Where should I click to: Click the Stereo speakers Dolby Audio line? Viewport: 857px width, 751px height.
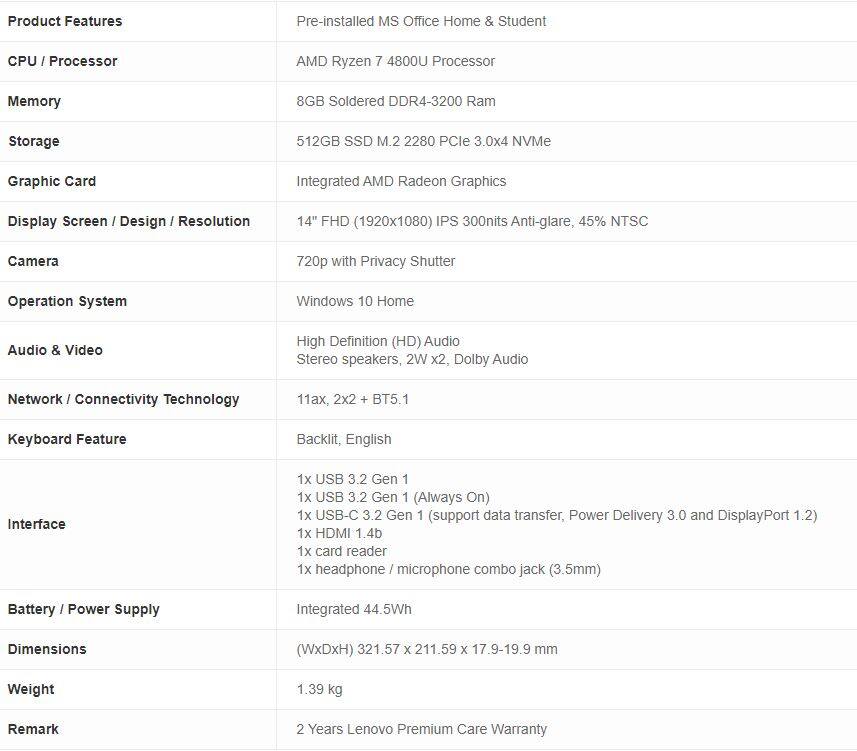pyautogui.click(x=412, y=359)
